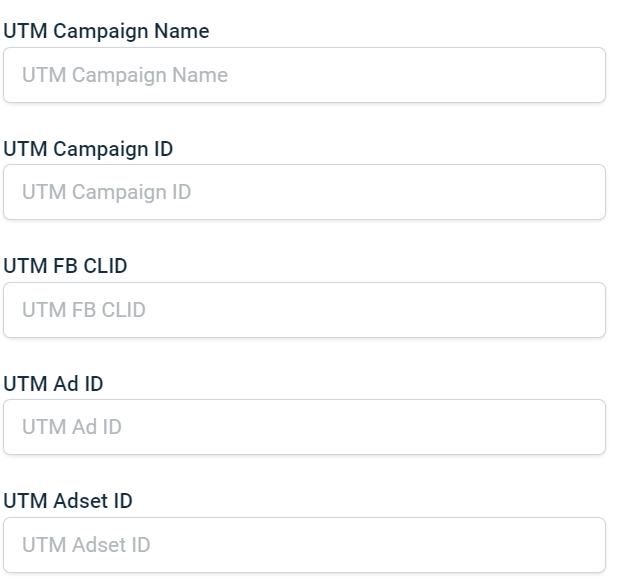Image resolution: width=617 pixels, height=588 pixels.
Task: Click the gray "UTM FB CLID" placeholder text
Action: click(x=84, y=310)
